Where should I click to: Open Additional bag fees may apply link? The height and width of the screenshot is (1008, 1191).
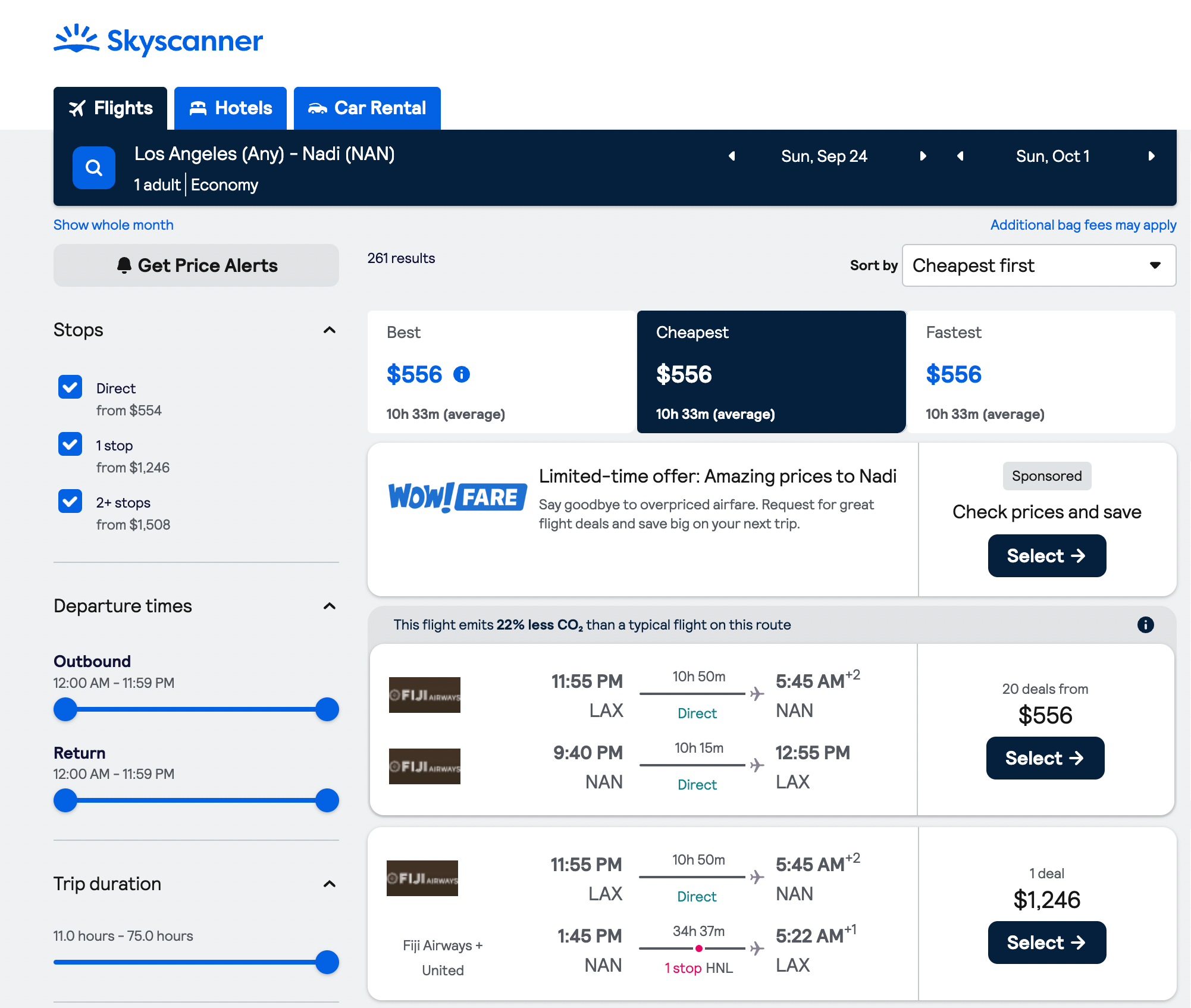point(1083,225)
